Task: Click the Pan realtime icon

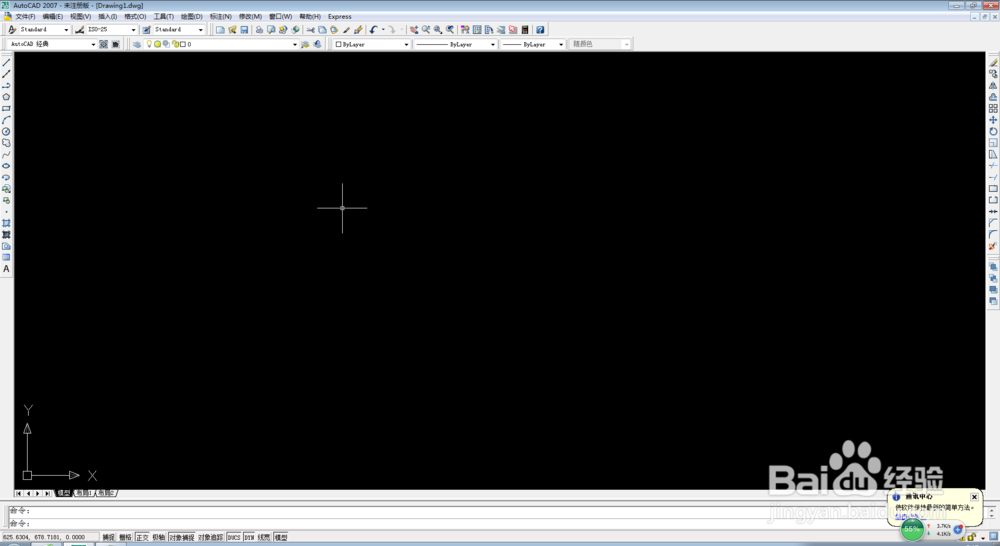Action: pyautogui.click(x=414, y=30)
